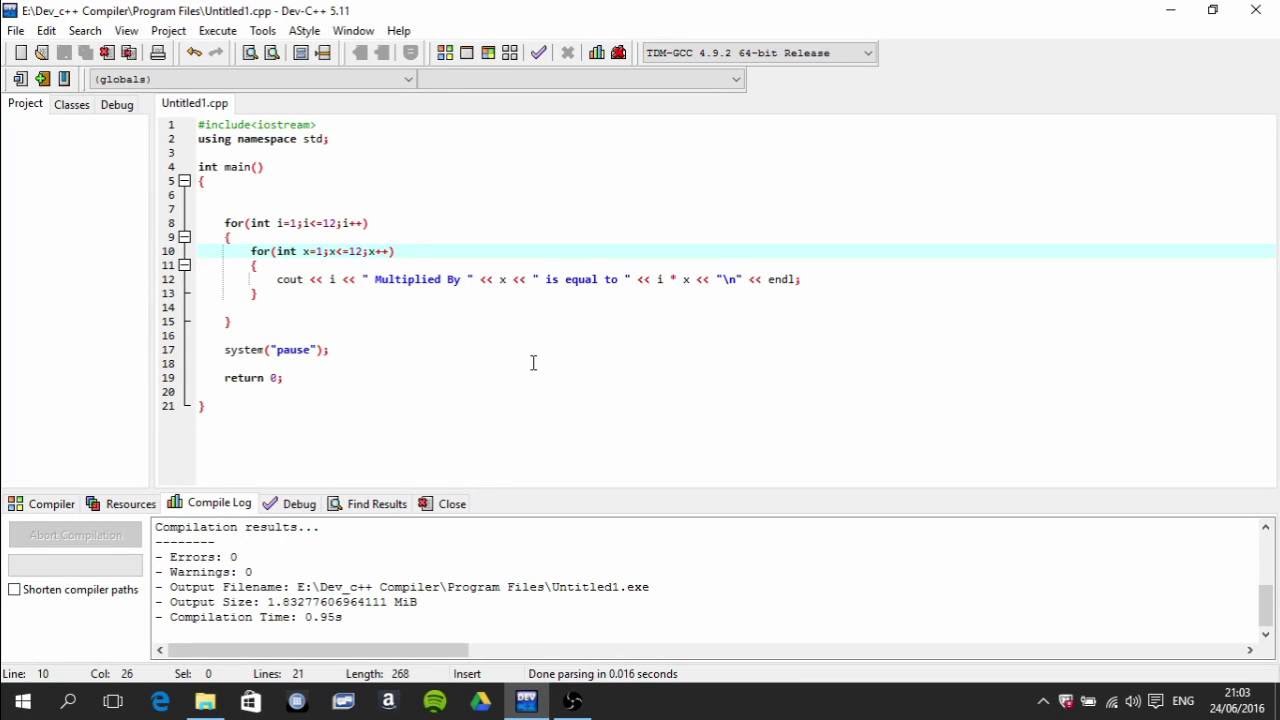Select the Untitled1.cpp editor tab

(195, 103)
